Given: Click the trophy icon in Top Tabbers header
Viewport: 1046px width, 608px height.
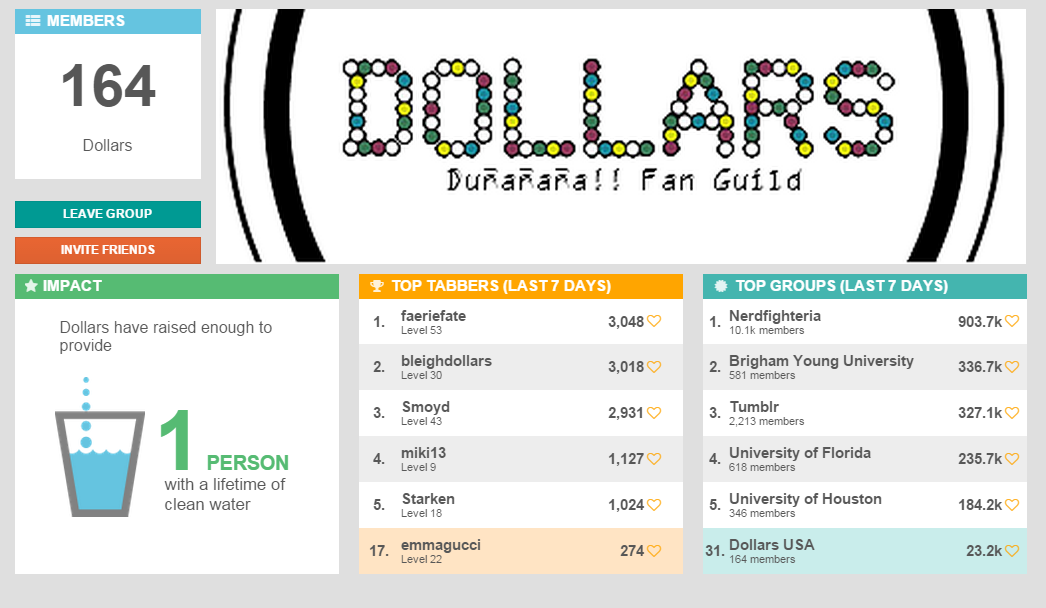Looking at the screenshot, I should pos(377,286).
